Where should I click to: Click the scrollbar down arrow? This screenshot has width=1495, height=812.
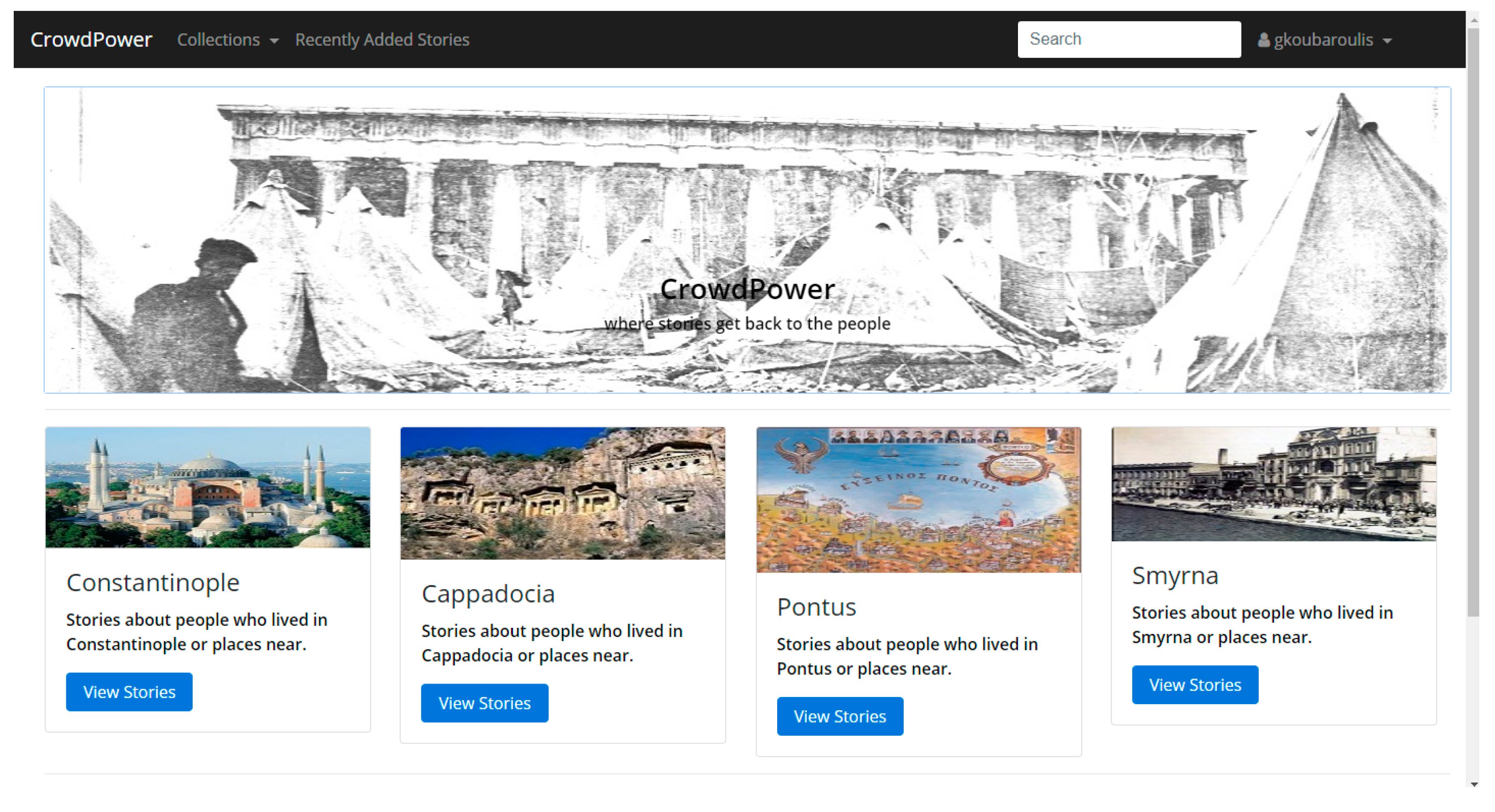coord(1474,784)
